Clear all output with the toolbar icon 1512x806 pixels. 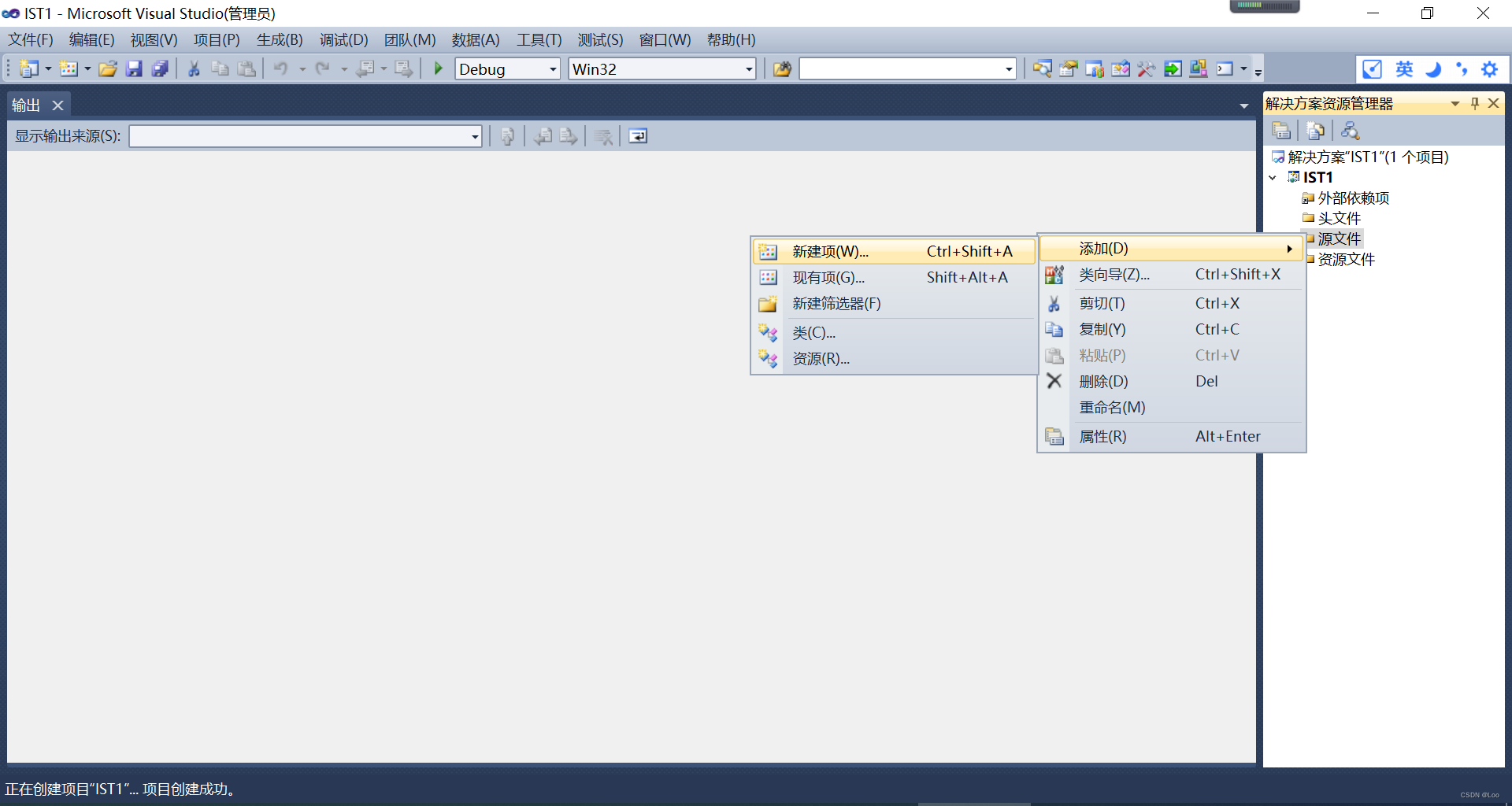[x=603, y=136]
